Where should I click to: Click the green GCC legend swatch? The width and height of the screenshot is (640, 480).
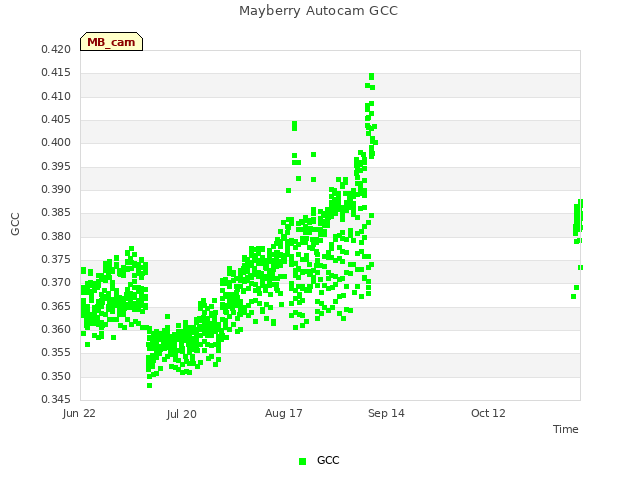(302, 461)
